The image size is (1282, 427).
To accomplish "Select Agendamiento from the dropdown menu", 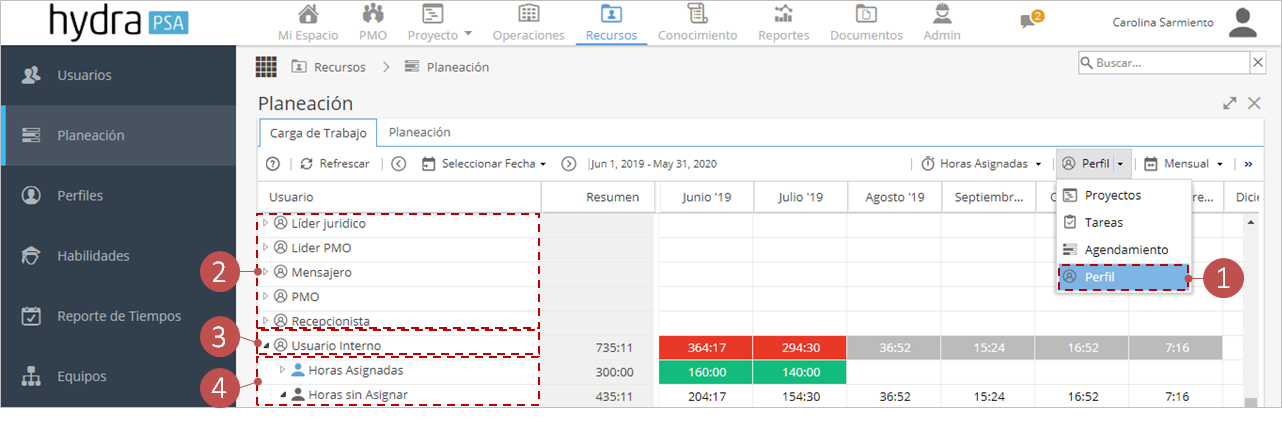I will pyautogui.click(x=1126, y=249).
